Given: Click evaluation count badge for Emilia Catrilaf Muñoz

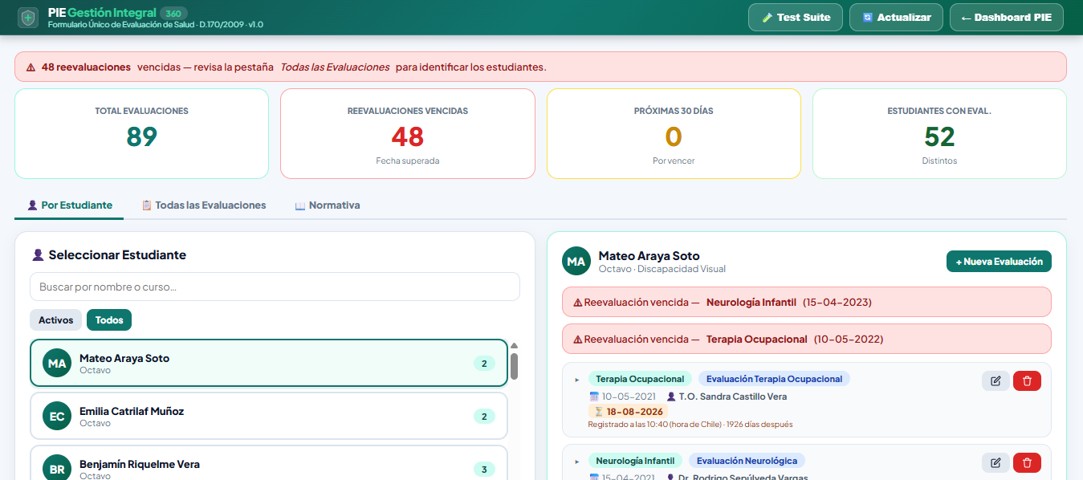Looking at the screenshot, I should pos(484,416).
